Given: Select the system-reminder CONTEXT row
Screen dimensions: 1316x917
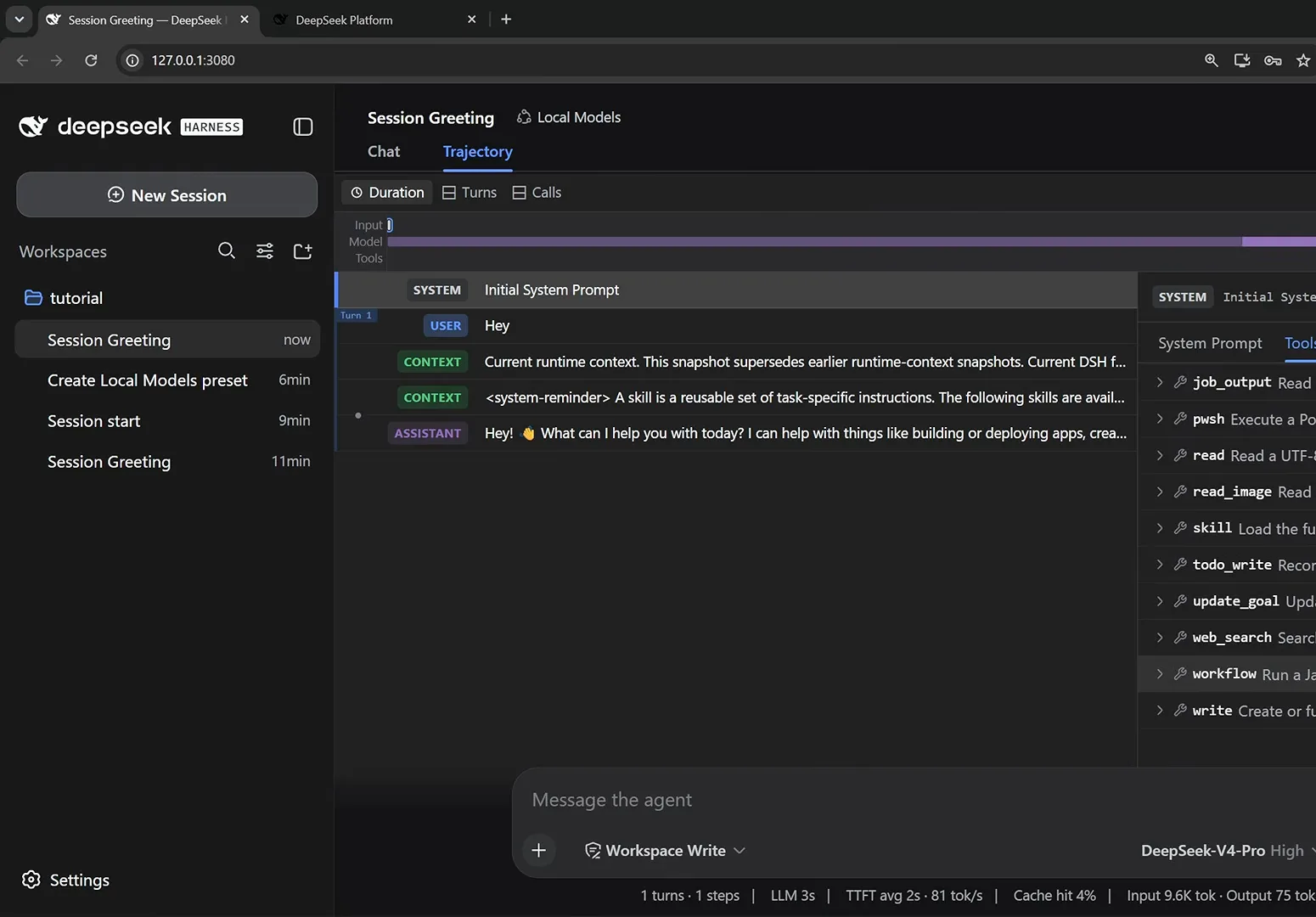Looking at the screenshot, I should (x=737, y=397).
